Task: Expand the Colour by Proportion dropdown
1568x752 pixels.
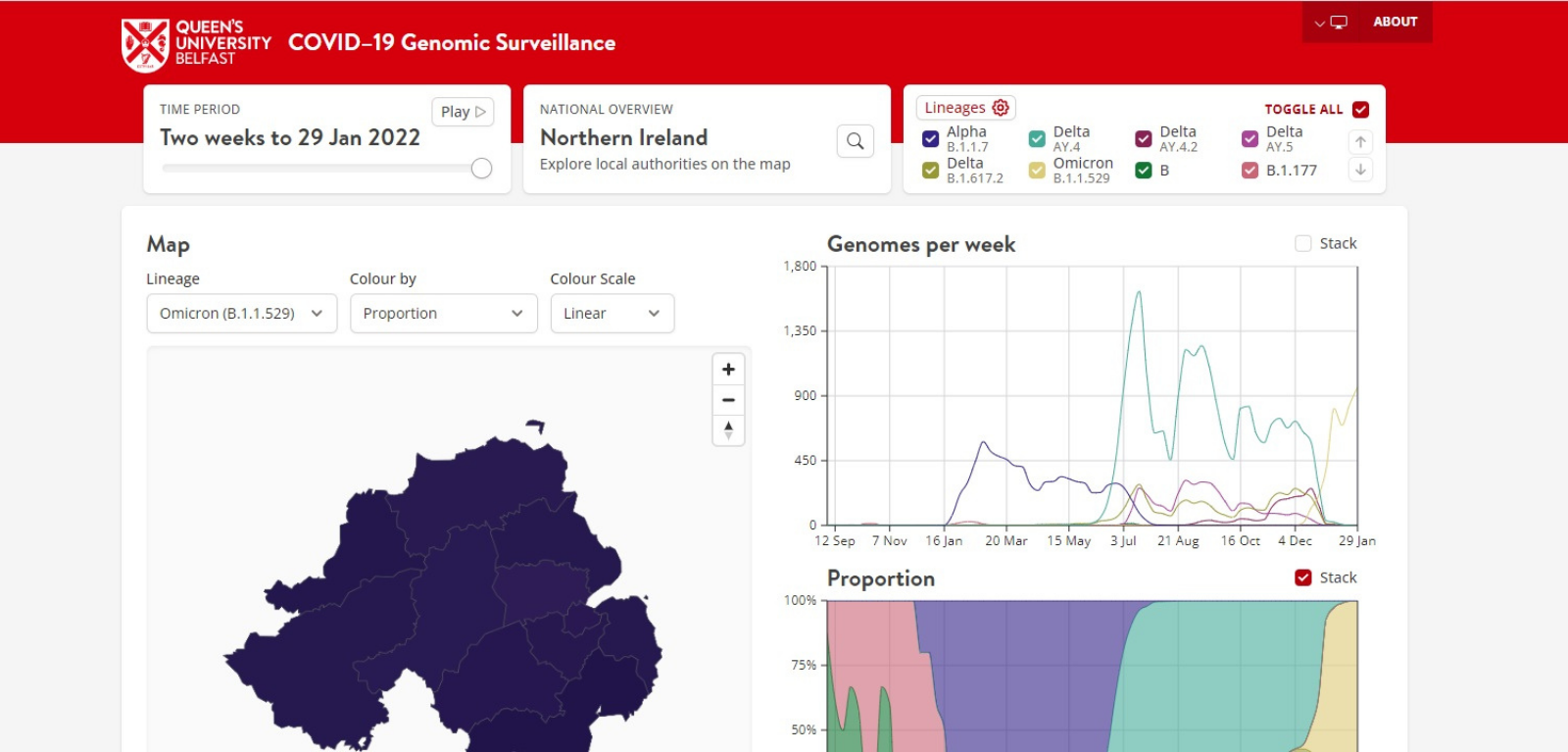Action: (x=443, y=314)
